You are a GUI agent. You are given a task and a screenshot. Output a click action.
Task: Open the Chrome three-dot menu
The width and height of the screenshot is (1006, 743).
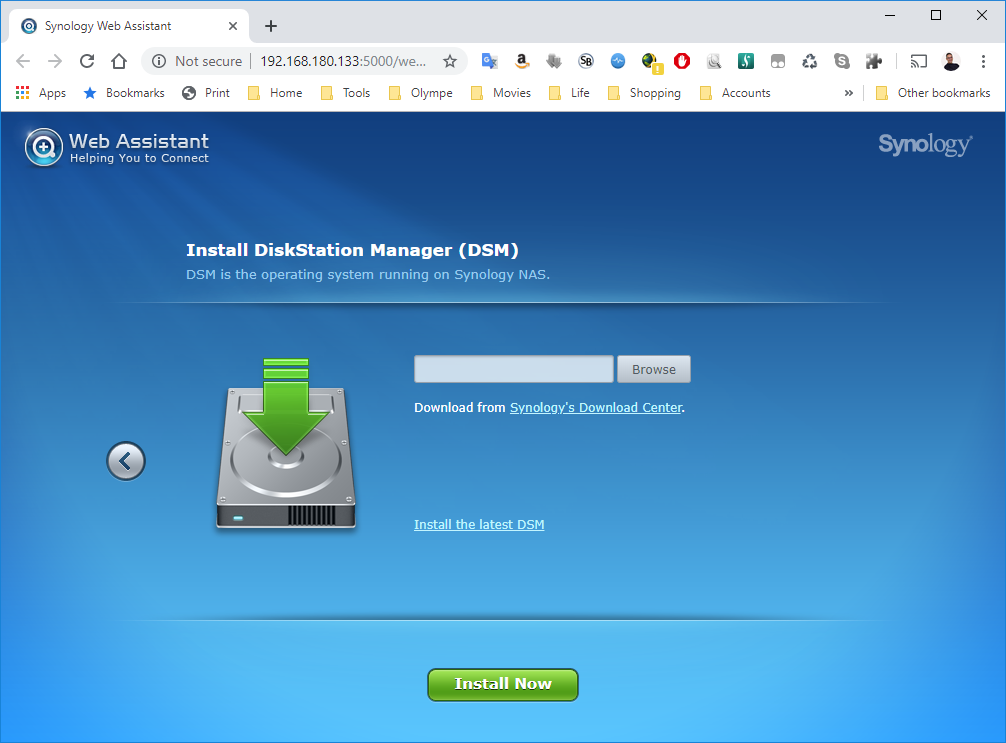pos(983,61)
